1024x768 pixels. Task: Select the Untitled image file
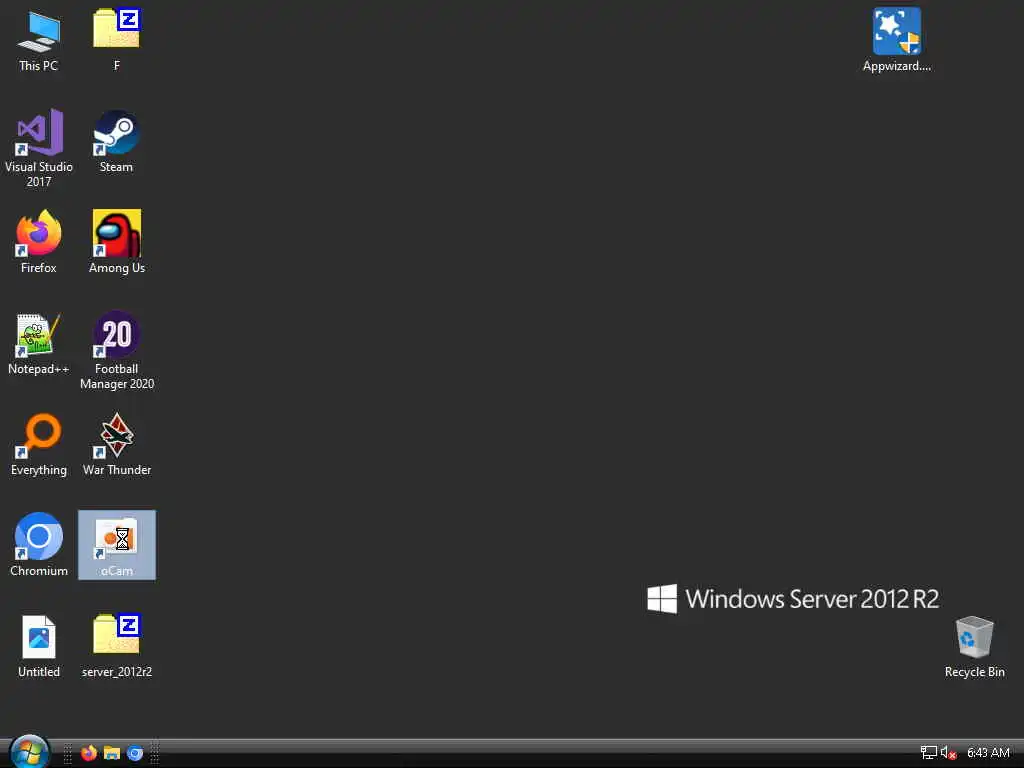39,647
